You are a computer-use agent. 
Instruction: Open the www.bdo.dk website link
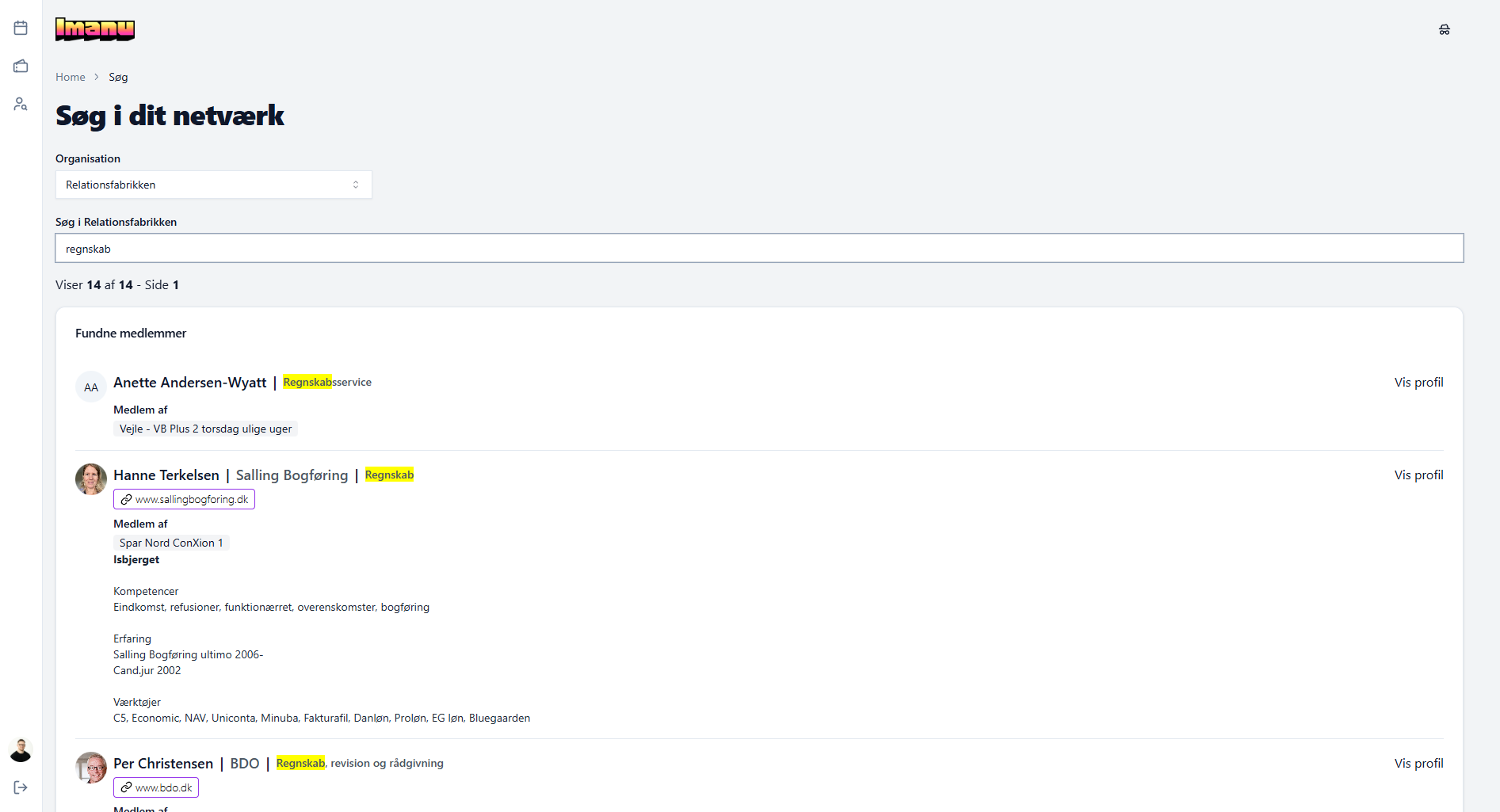tap(163, 787)
